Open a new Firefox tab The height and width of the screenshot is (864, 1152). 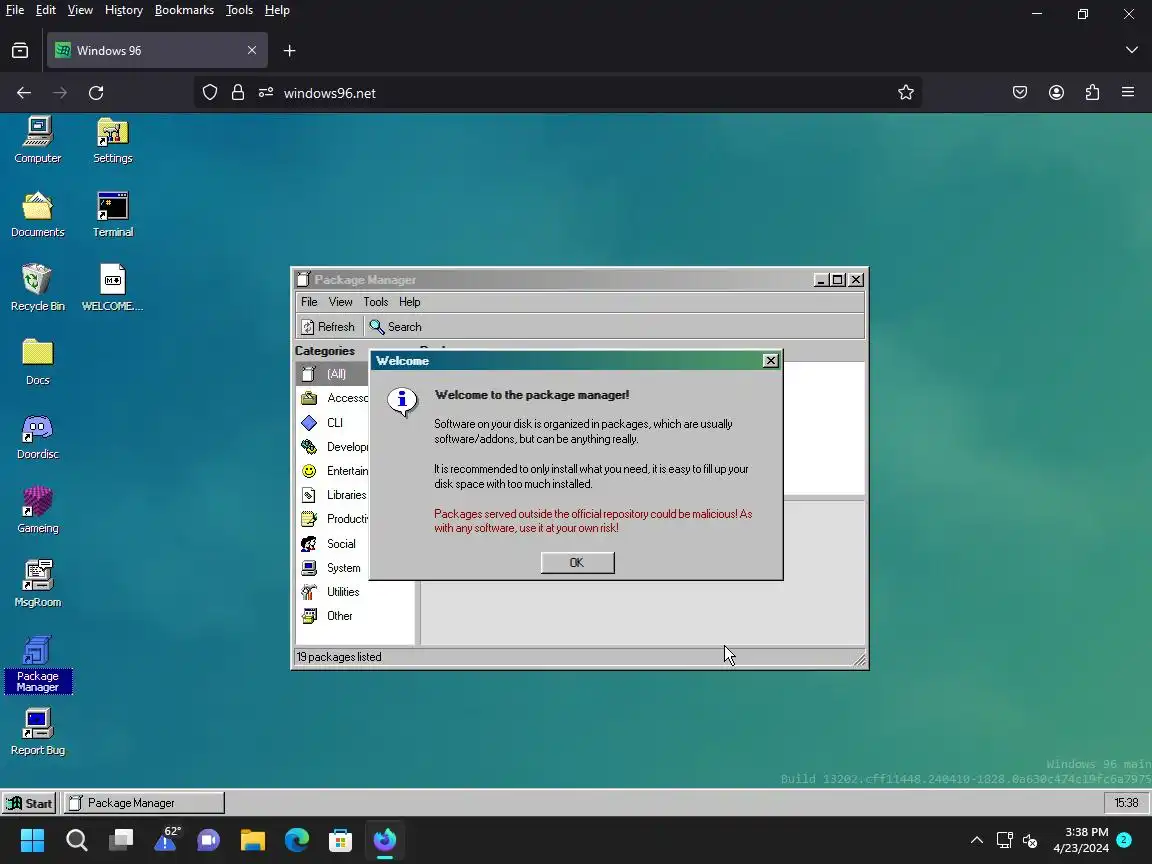(x=289, y=51)
